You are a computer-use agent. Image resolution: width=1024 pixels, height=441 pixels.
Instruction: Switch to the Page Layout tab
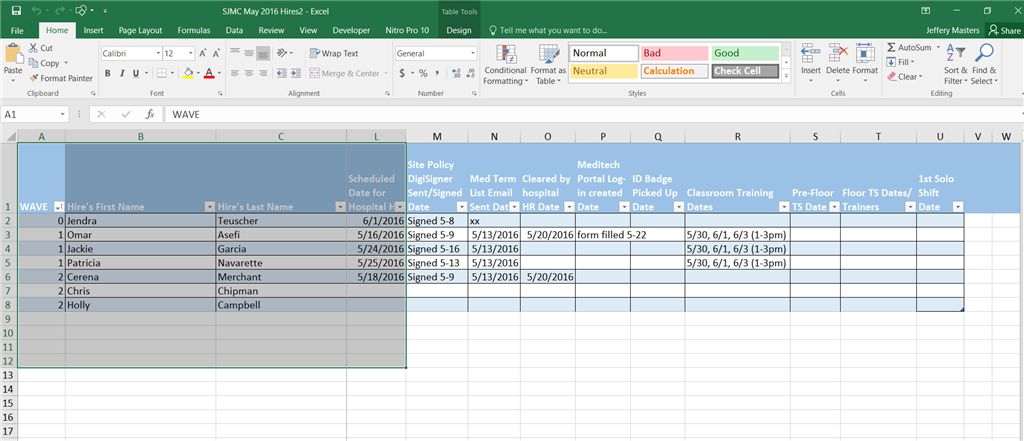pyautogui.click(x=140, y=30)
